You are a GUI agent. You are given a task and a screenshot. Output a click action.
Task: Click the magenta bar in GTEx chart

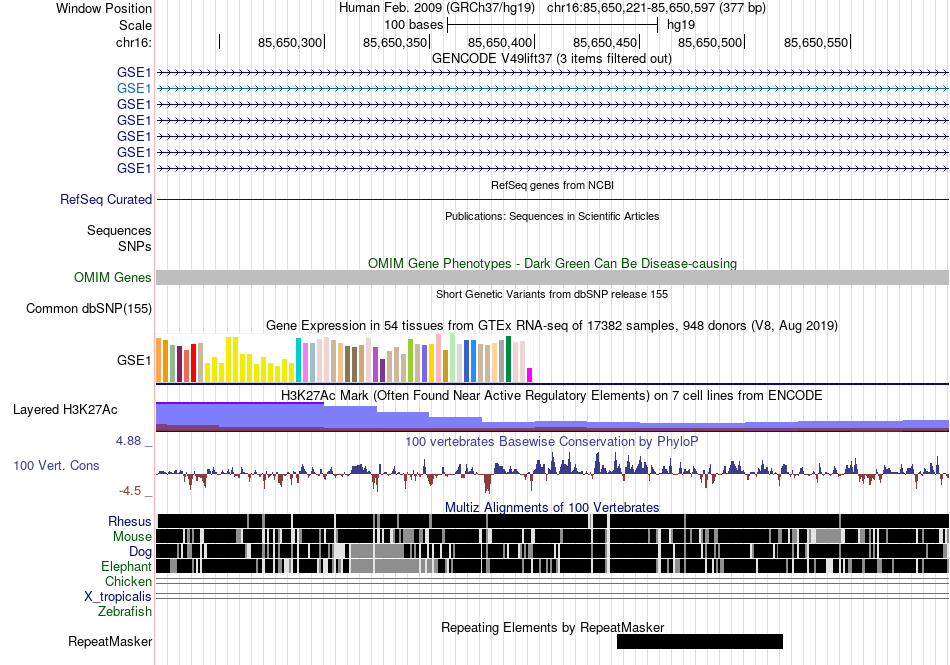click(530, 375)
